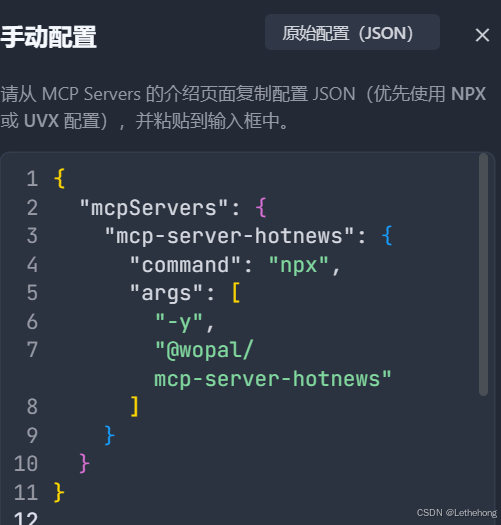
Task: Click the "mcp-server-hotnews" key on line 3
Action: pyautogui.click(x=229, y=236)
